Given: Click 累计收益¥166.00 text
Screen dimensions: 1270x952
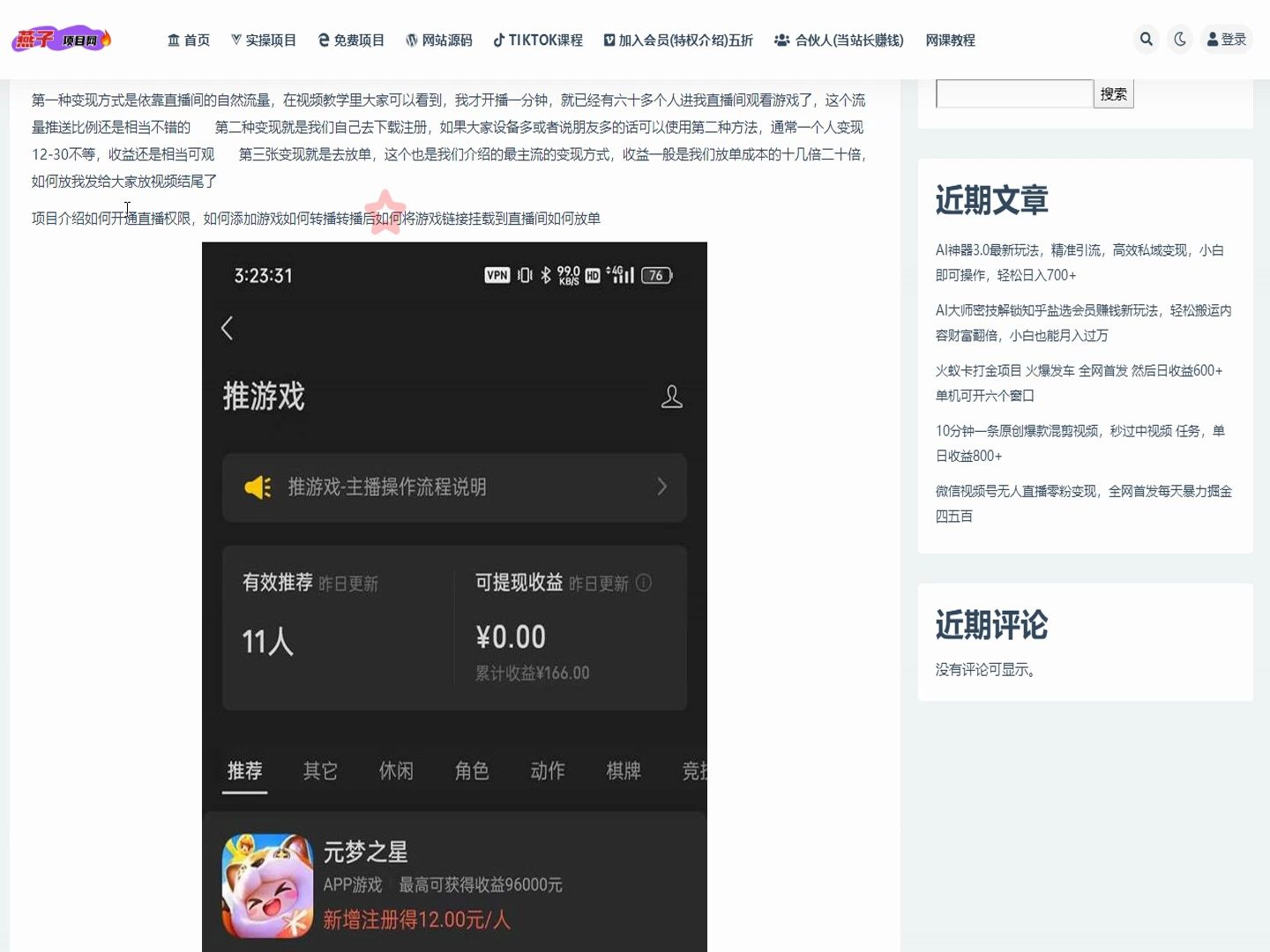Looking at the screenshot, I should pos(533,673).
